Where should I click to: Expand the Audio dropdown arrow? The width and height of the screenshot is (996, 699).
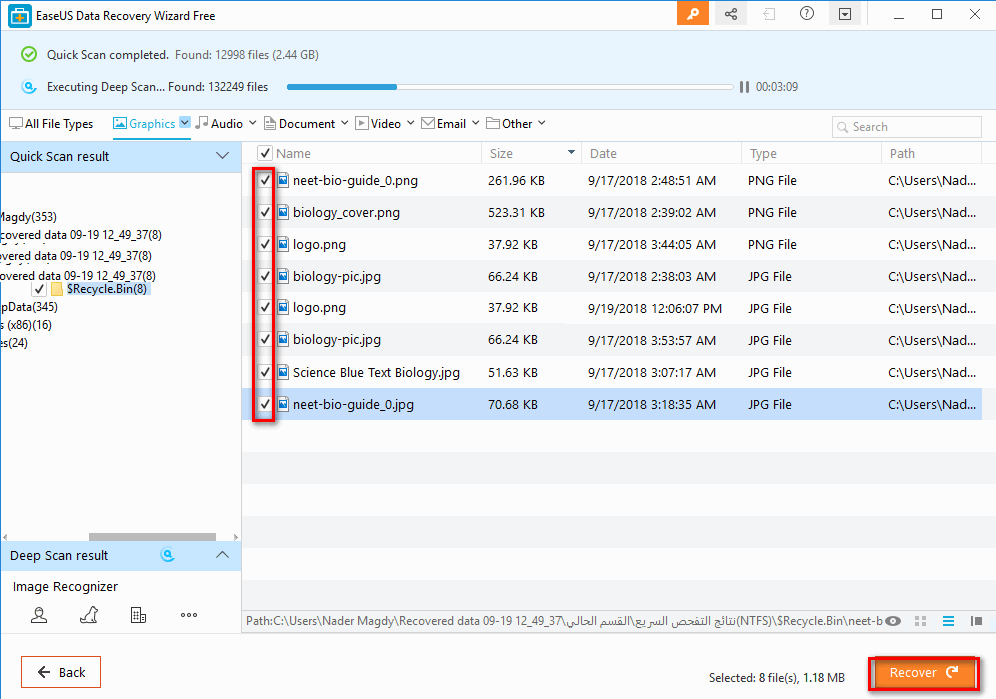[x=252, y=123]
